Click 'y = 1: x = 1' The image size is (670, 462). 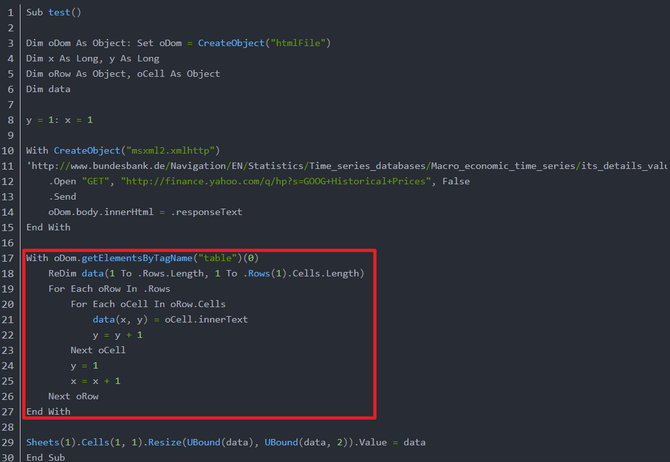59,120
